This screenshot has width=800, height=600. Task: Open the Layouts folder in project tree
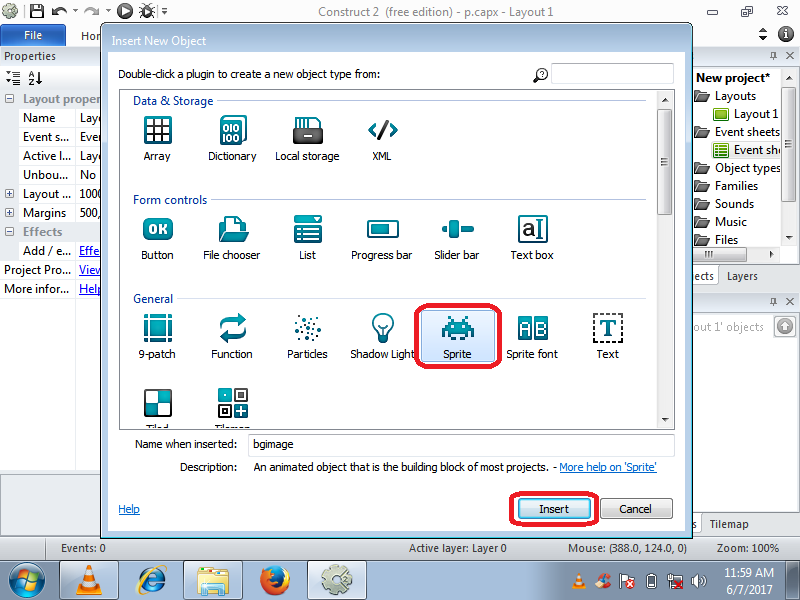735,96
